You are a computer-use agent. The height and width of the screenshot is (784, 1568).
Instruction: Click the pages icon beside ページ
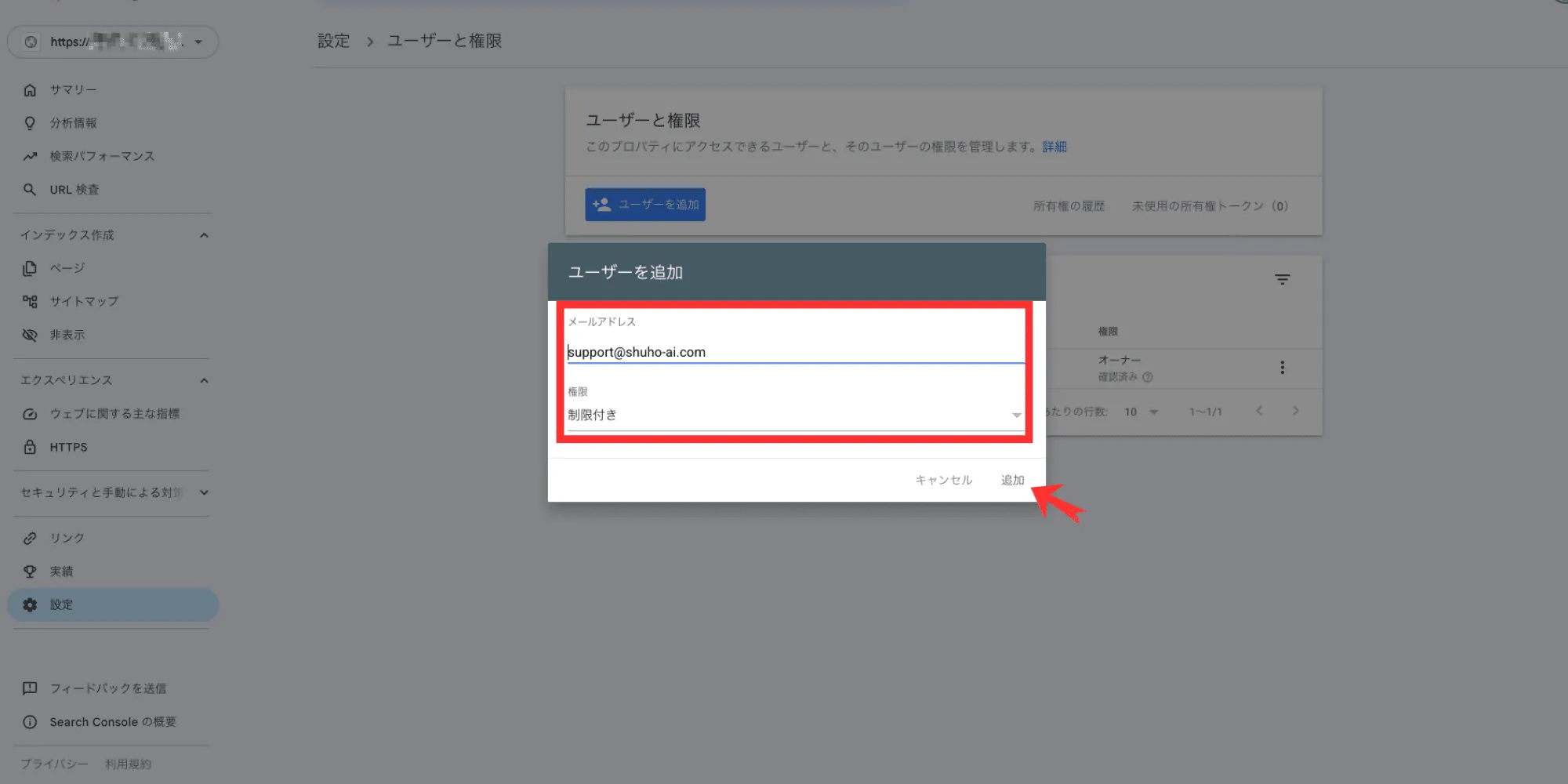pos(30,268)
